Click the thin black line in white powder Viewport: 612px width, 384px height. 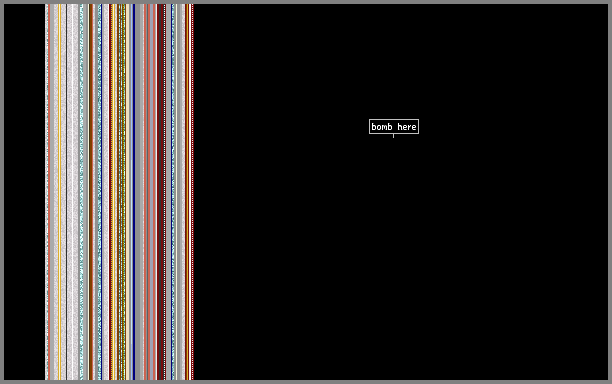coord(66,191)
